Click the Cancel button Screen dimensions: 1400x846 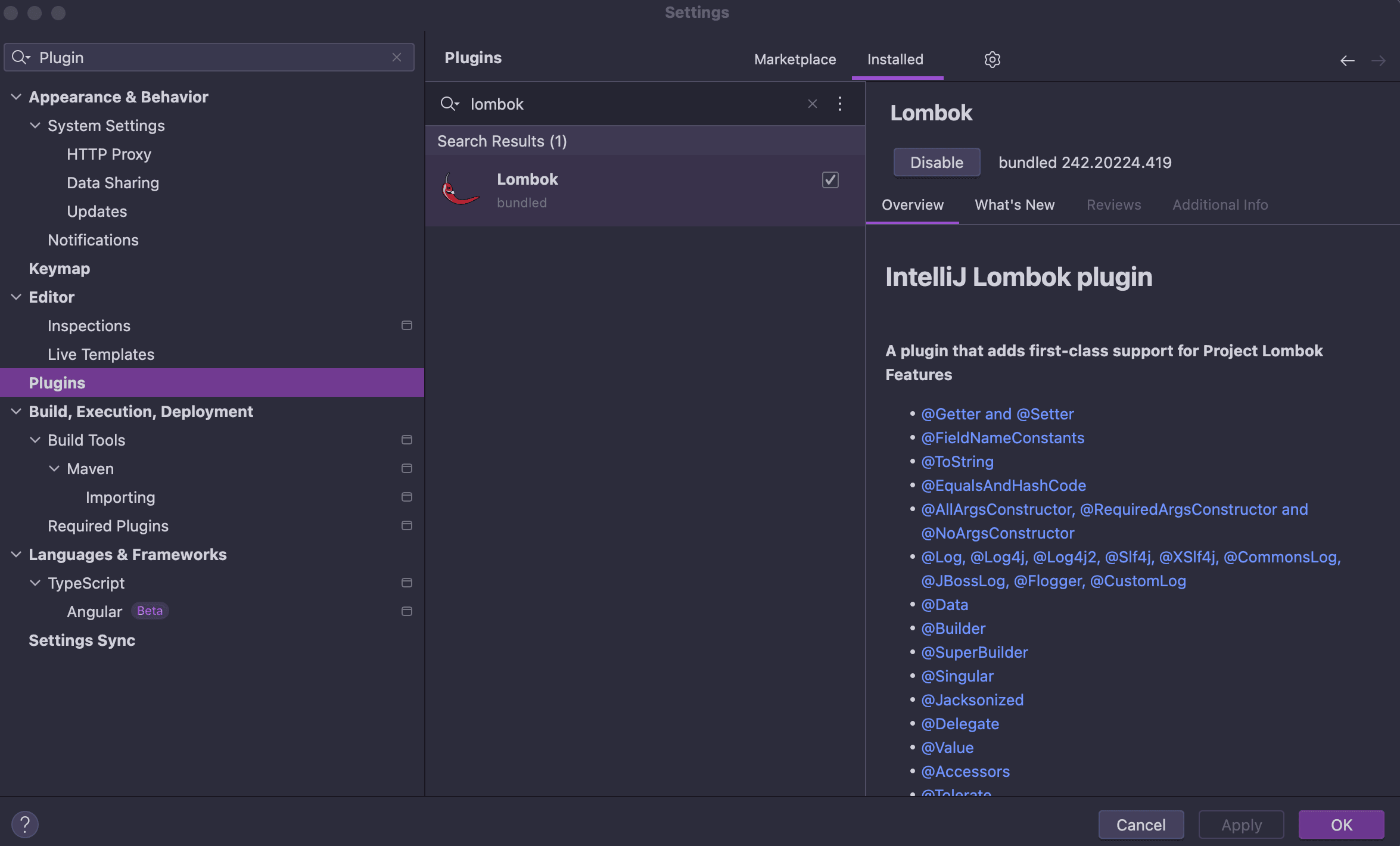point(1141,825)
